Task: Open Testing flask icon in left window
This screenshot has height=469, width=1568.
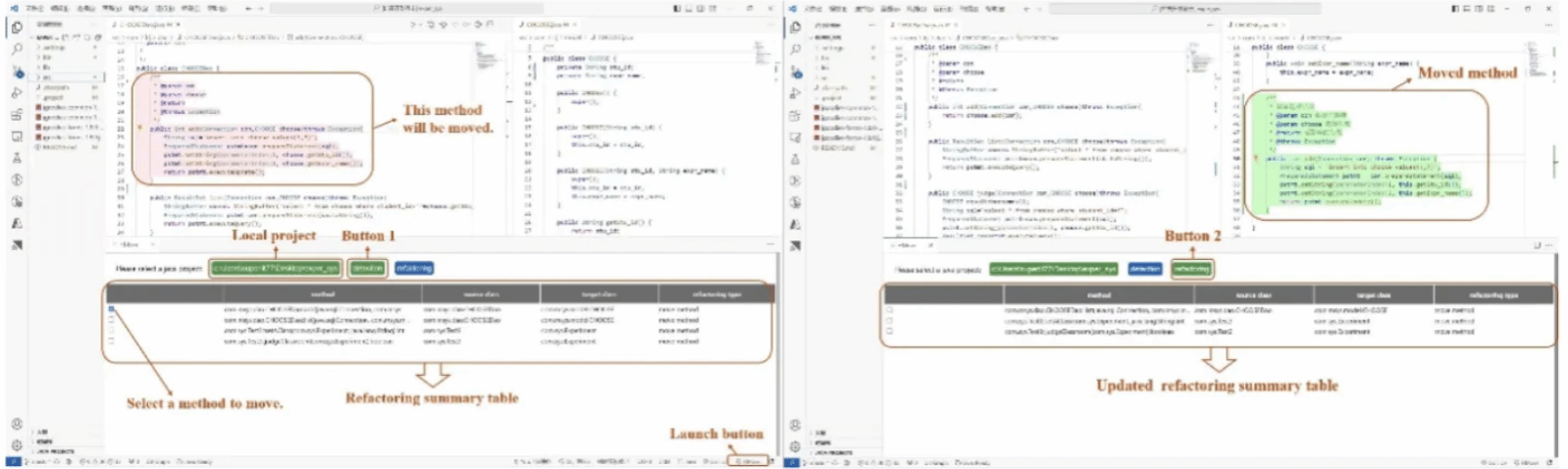Action: coord(17,158)
